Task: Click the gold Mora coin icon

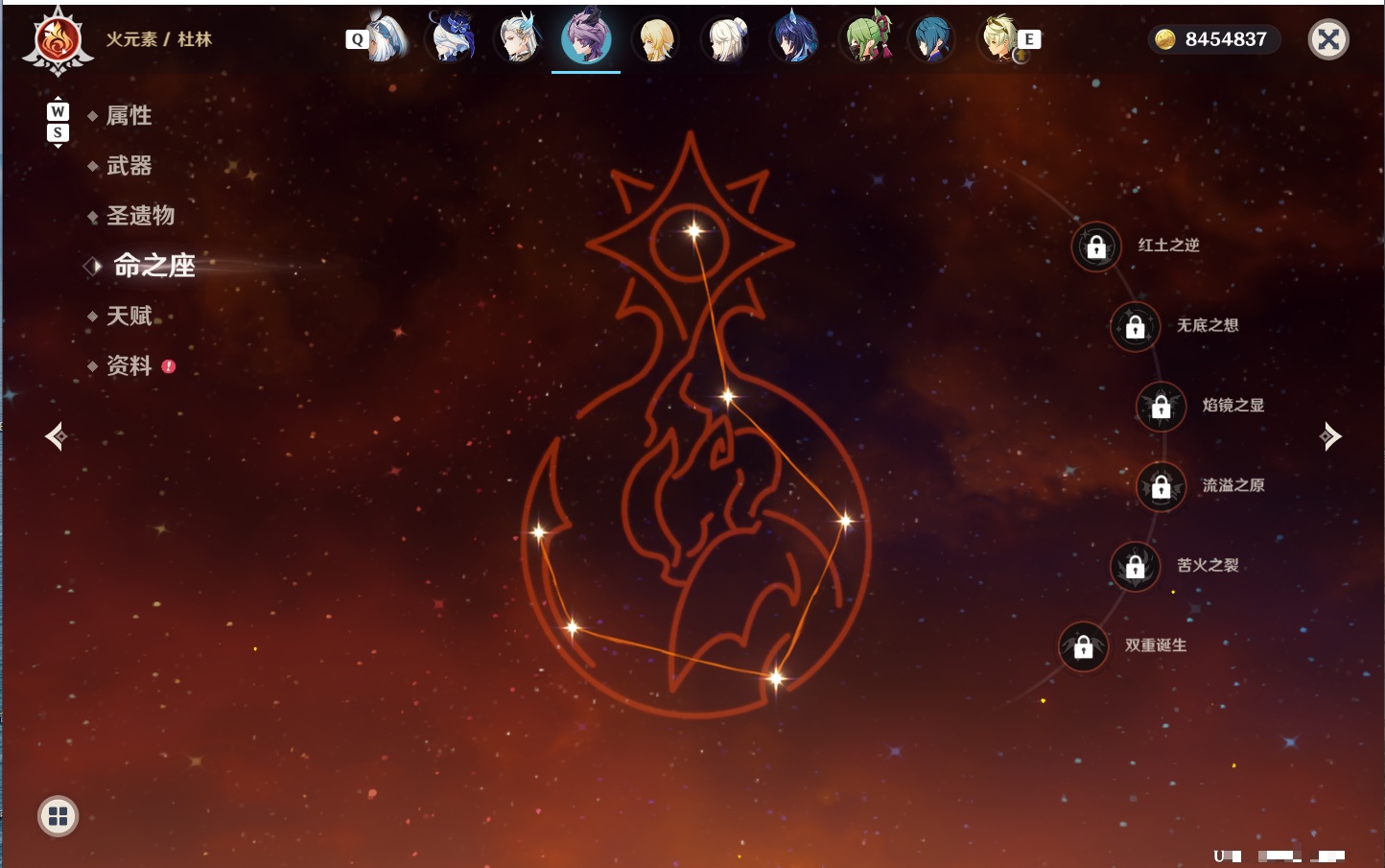Action: coord(1165,39)
